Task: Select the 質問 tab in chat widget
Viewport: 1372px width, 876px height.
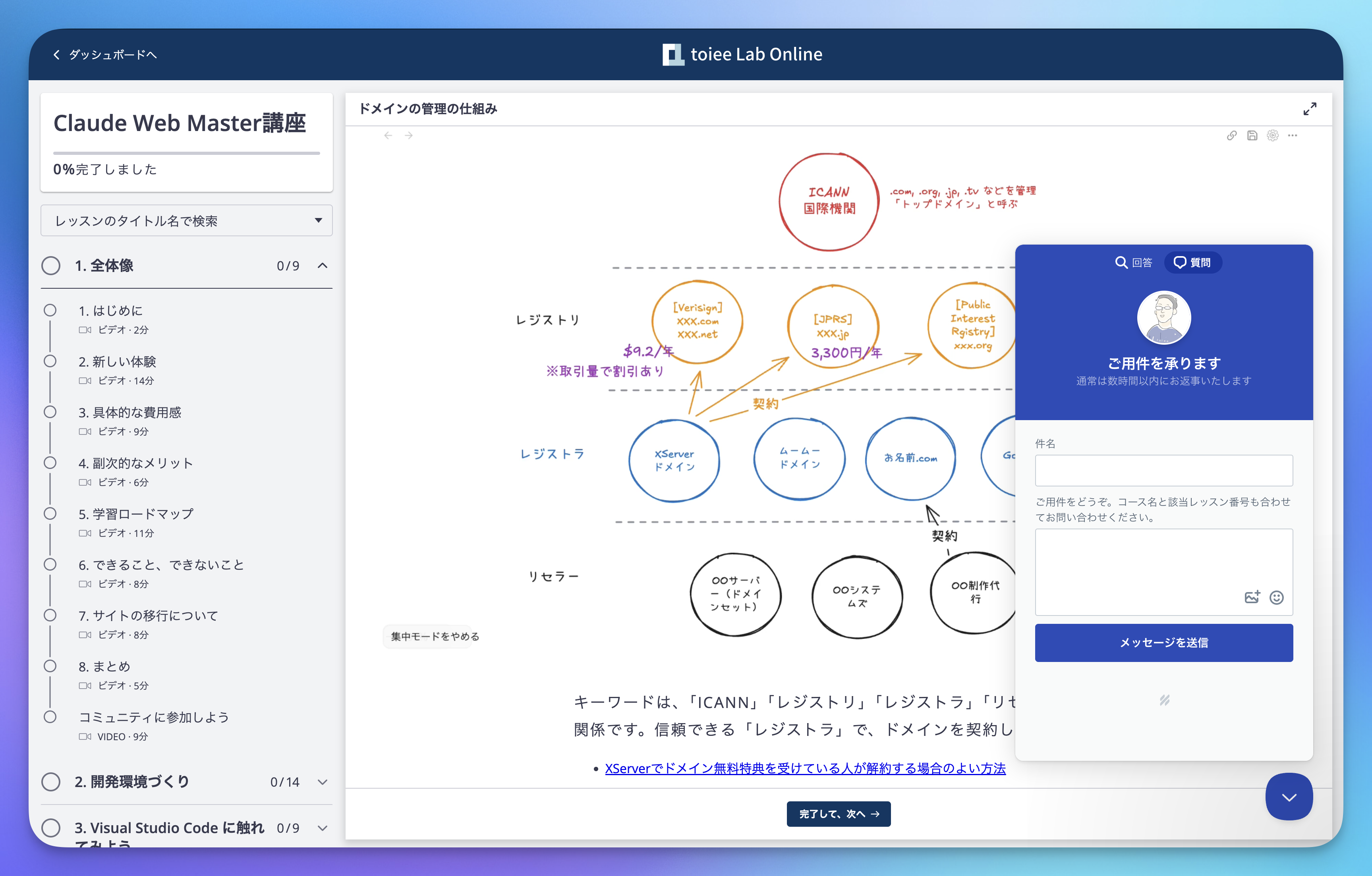Action: click(1192, 262)
